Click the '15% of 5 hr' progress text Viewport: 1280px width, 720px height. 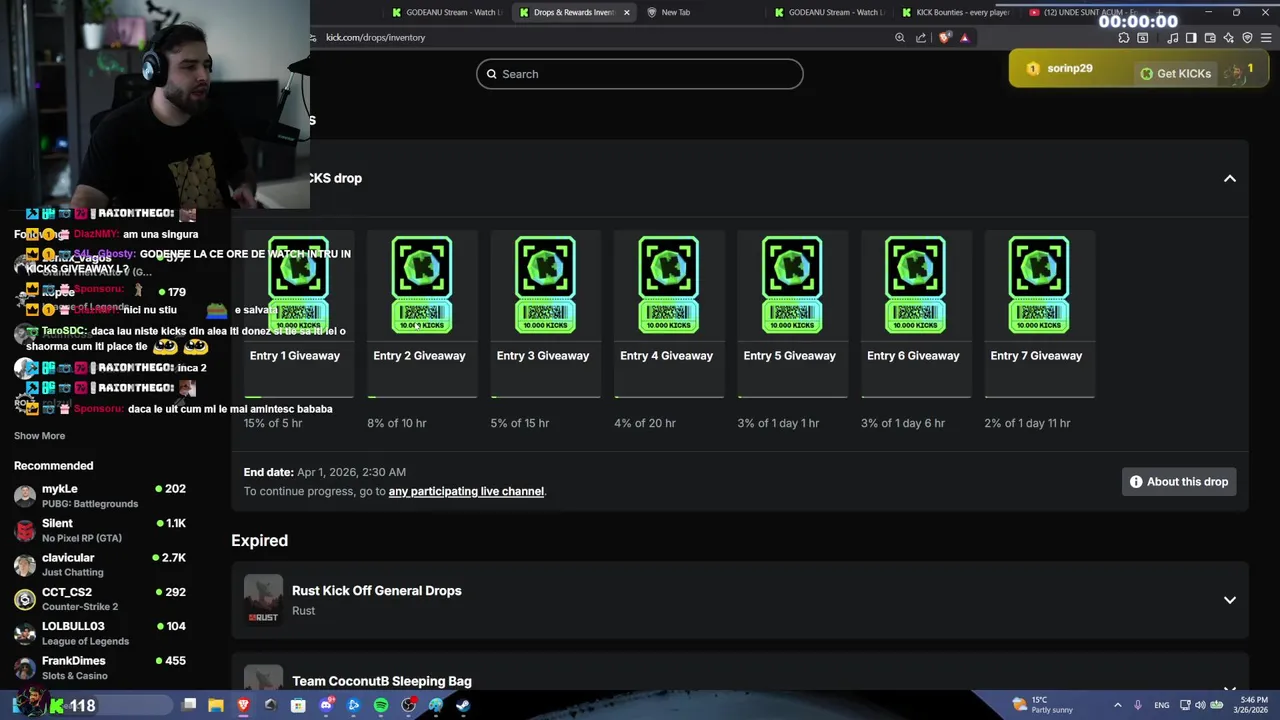pos(273,423)
